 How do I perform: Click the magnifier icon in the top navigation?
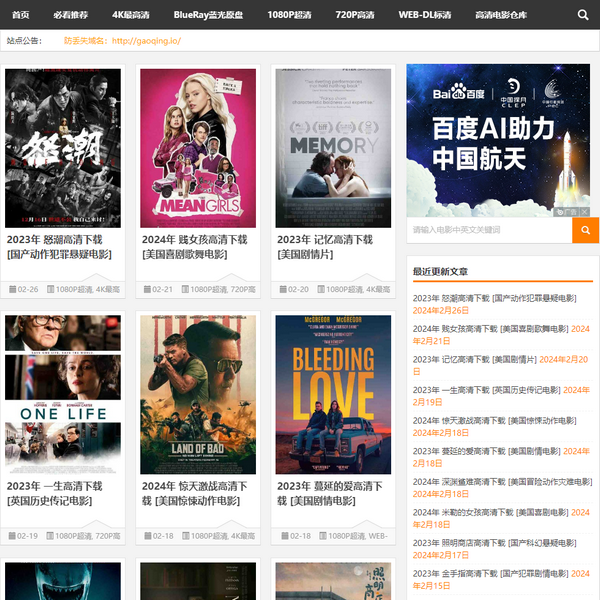583,15
